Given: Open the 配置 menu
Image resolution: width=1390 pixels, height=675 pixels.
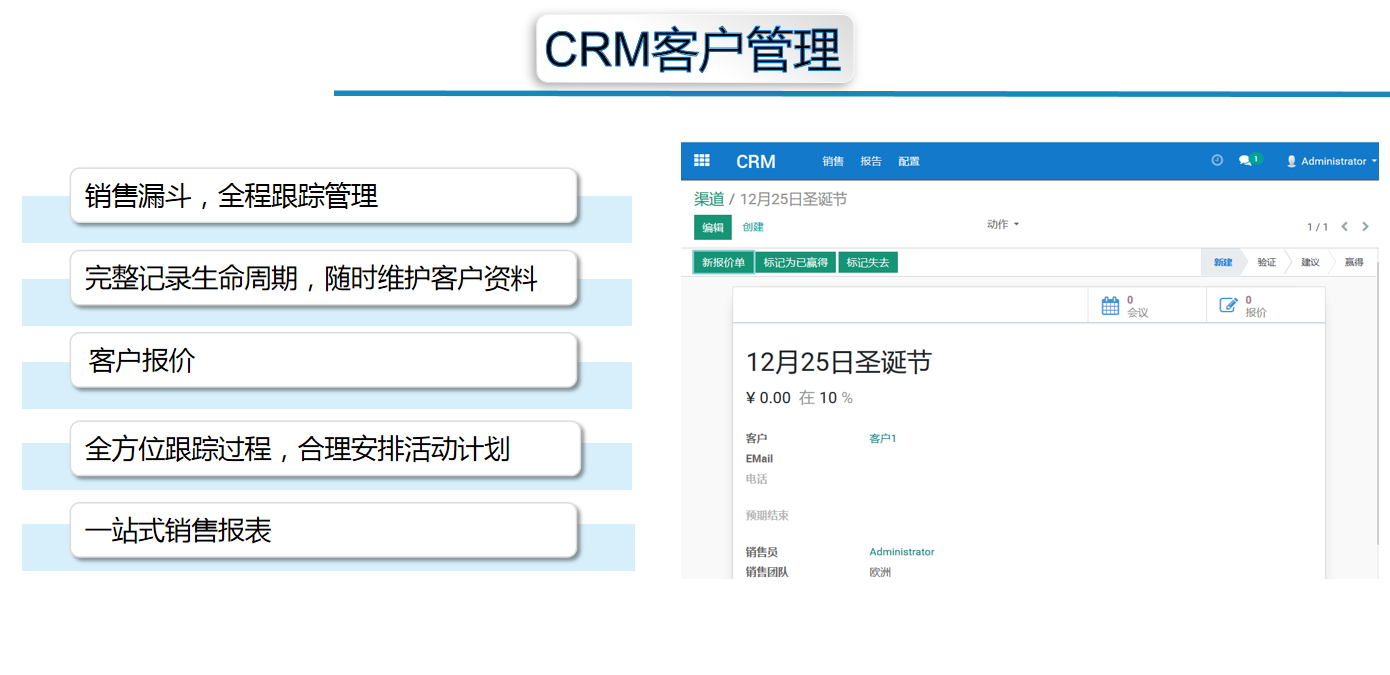Looking at the screenshot, I should 908,161.
